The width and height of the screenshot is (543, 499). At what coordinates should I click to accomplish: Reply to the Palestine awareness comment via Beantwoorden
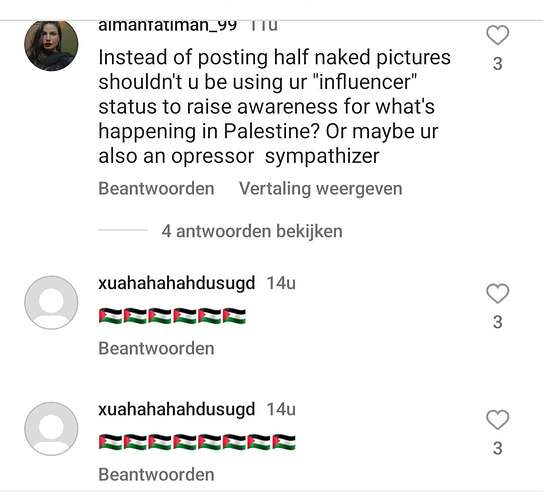[x=156, y=189]
